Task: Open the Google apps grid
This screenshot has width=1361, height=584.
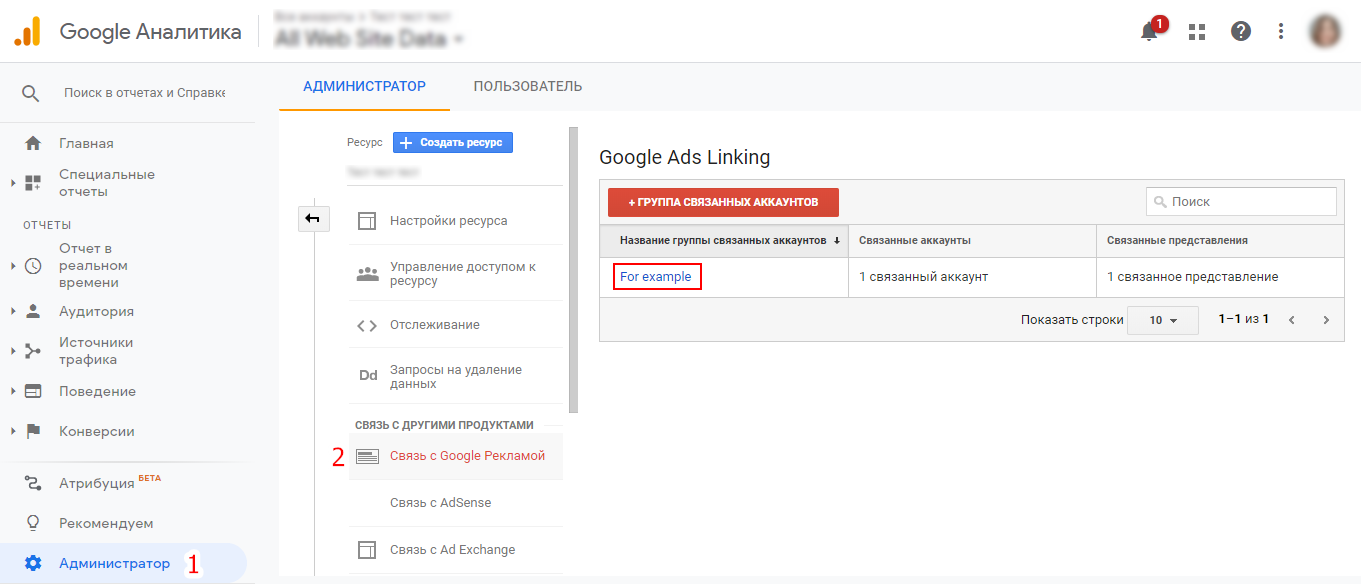Action: coord(1197,31)
